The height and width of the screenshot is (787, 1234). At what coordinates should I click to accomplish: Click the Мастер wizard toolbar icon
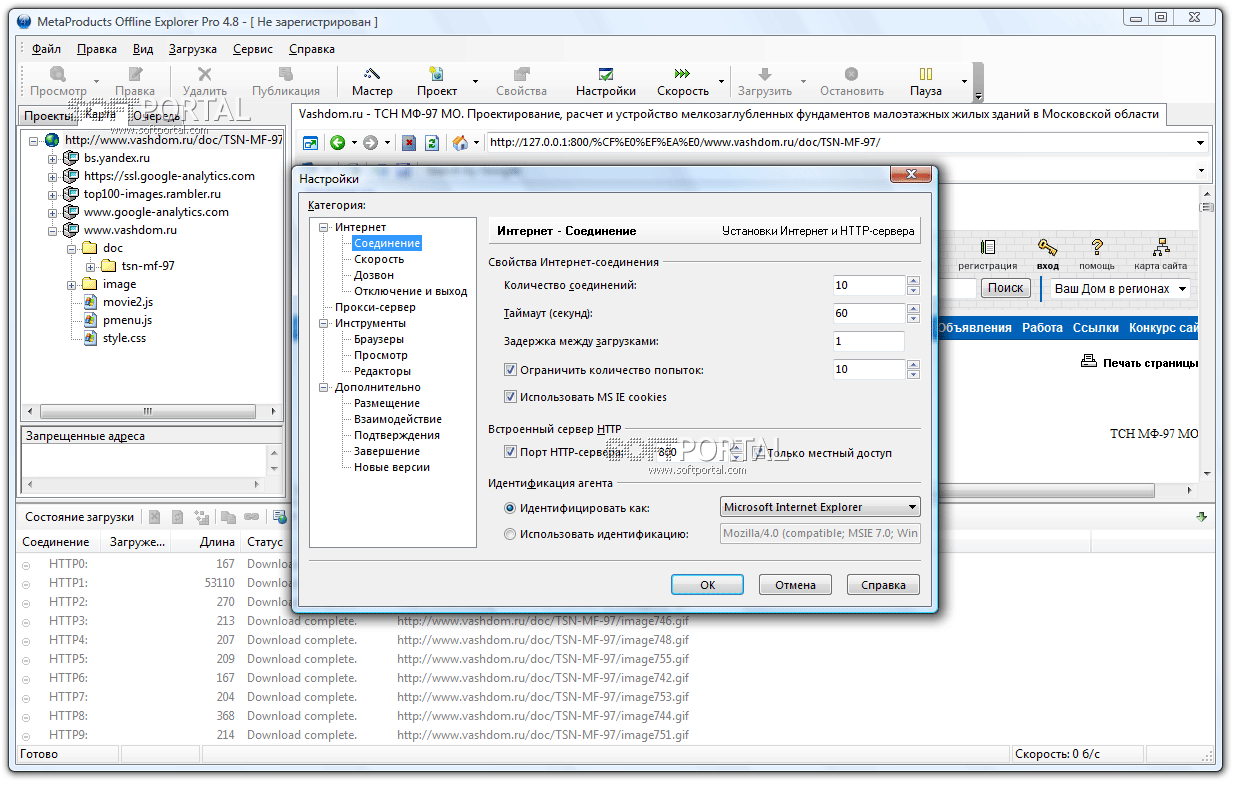[x=372, y=74]
